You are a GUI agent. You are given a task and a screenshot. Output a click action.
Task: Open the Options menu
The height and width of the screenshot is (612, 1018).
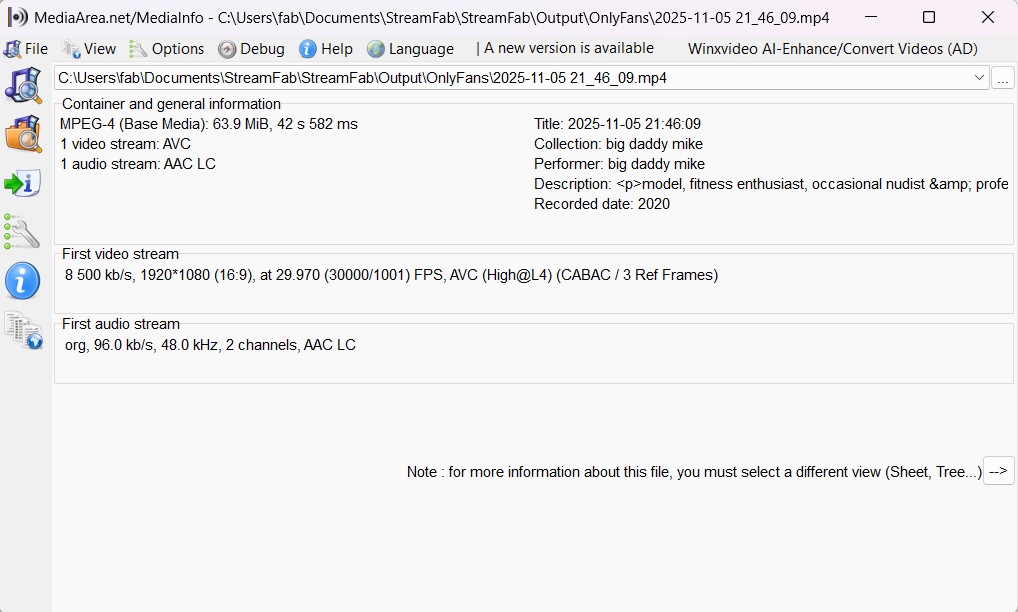click(175, 48)
